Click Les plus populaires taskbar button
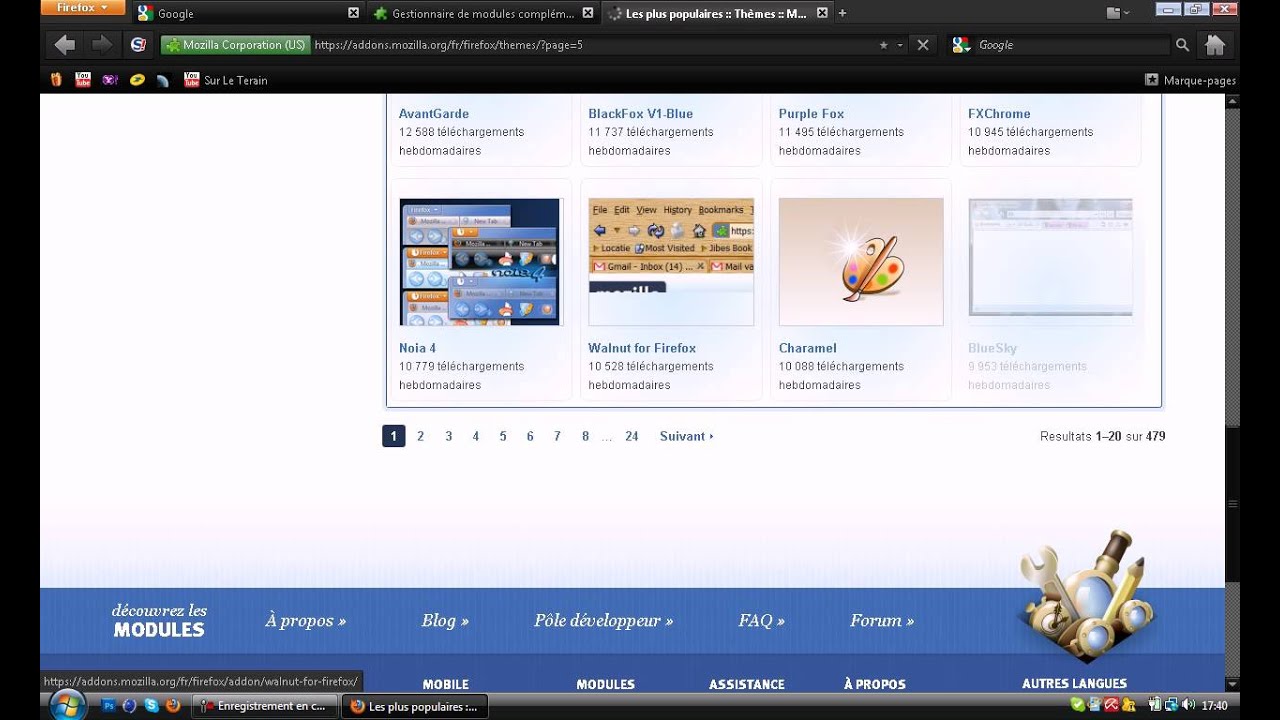 click(x=415, y=706)
